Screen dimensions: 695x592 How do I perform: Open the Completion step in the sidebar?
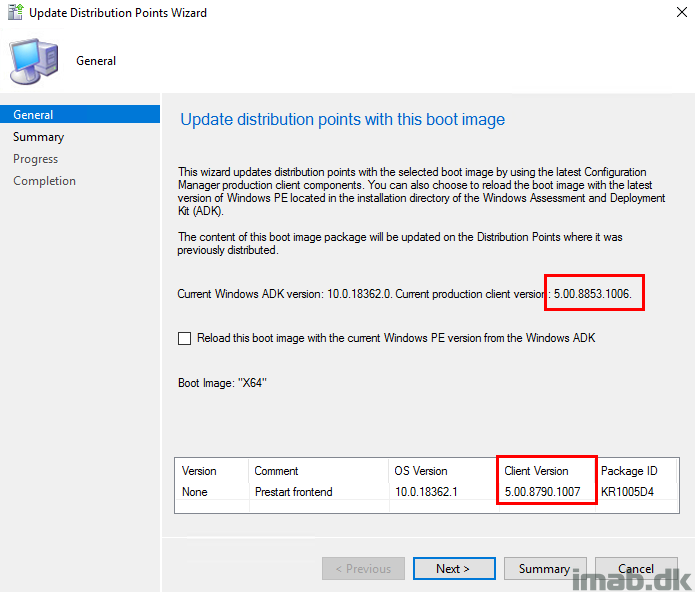click(x=44, y=181)
